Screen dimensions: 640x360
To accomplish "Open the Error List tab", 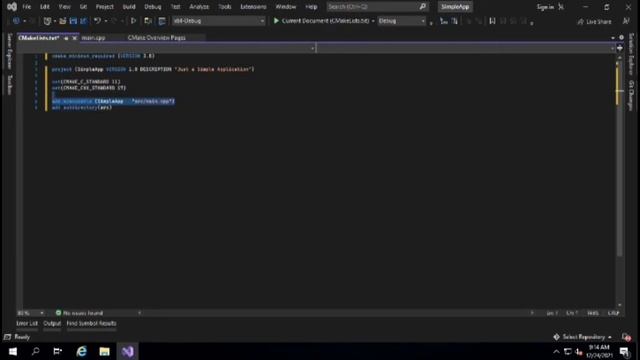I will pyautogui.click(x=27, y=324).
